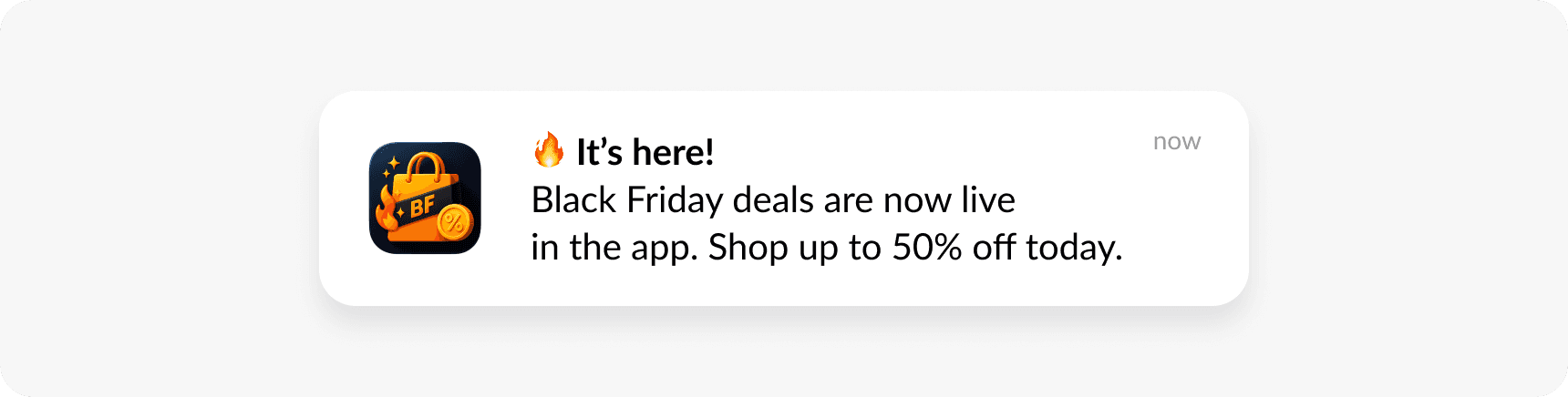Open the "Black Friday deals are now live" line

pos(772,200)
